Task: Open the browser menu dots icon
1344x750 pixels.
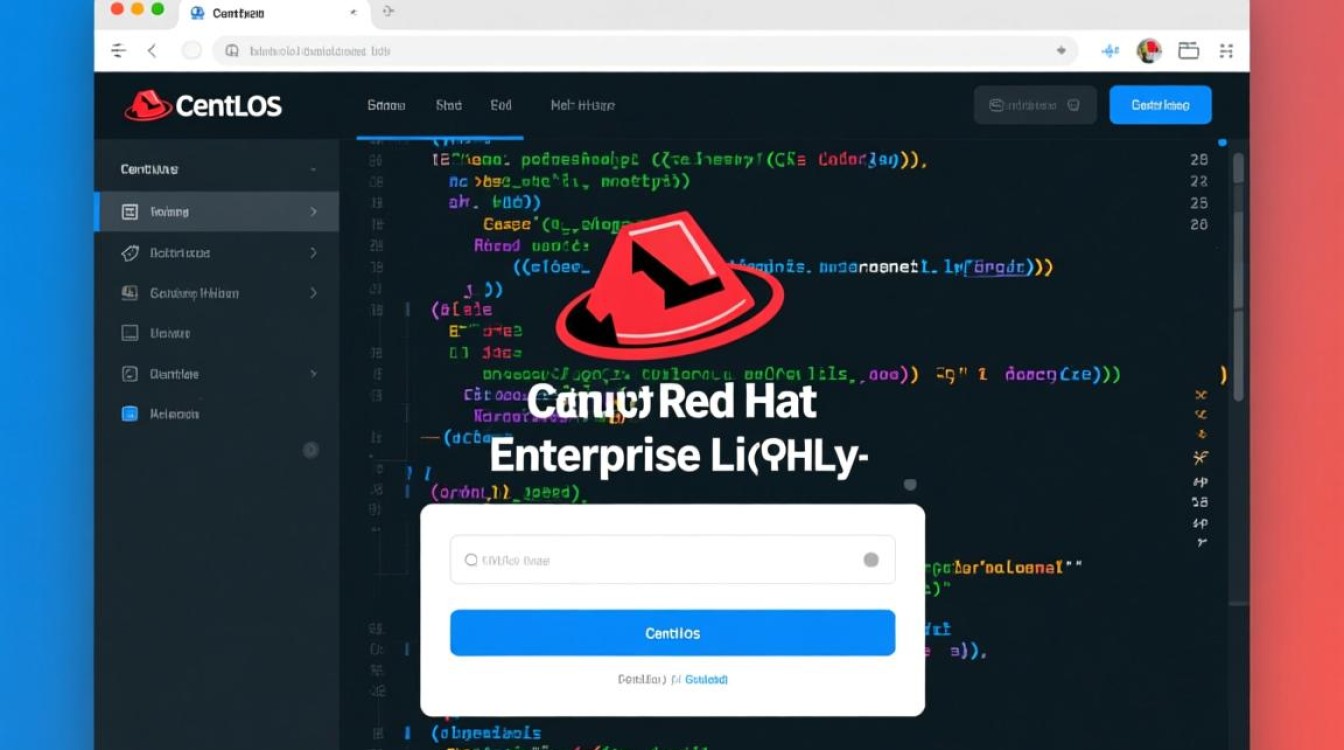Action: pyautogui.click(x=1227, y=51)
